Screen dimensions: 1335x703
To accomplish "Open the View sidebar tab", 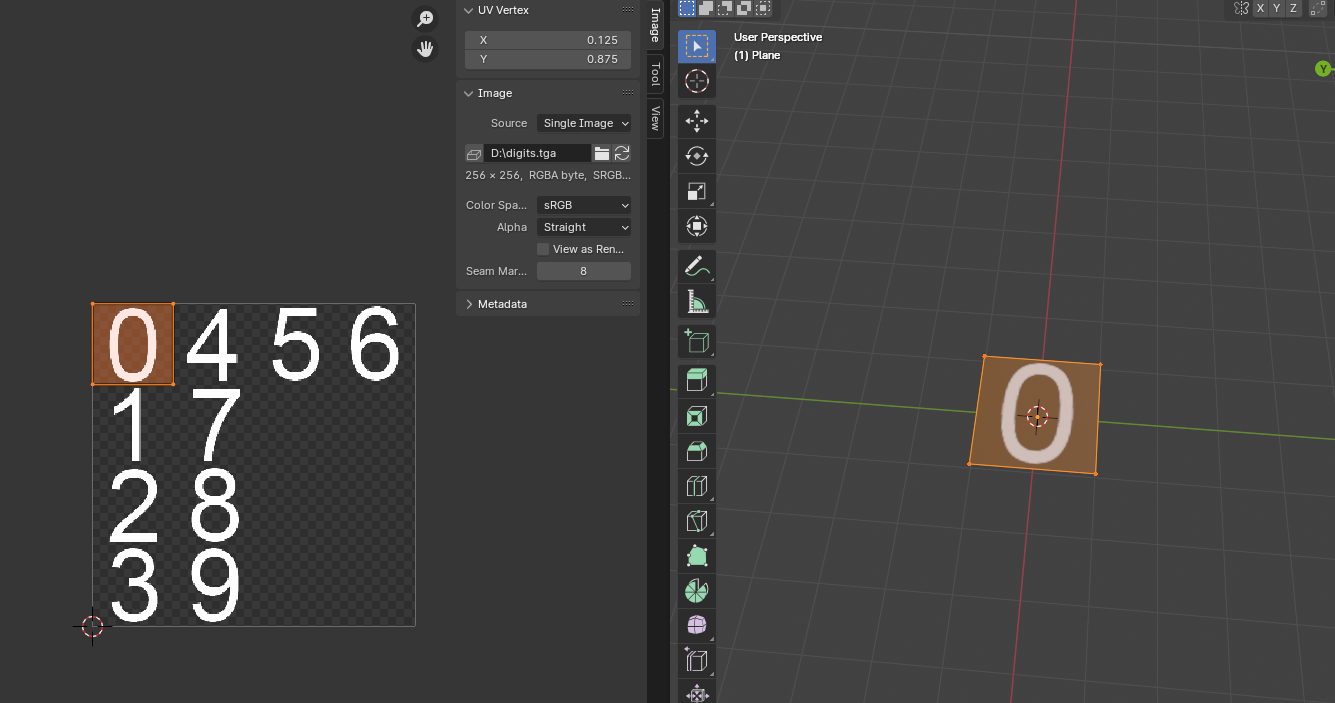I will click(x=655, y=118).
